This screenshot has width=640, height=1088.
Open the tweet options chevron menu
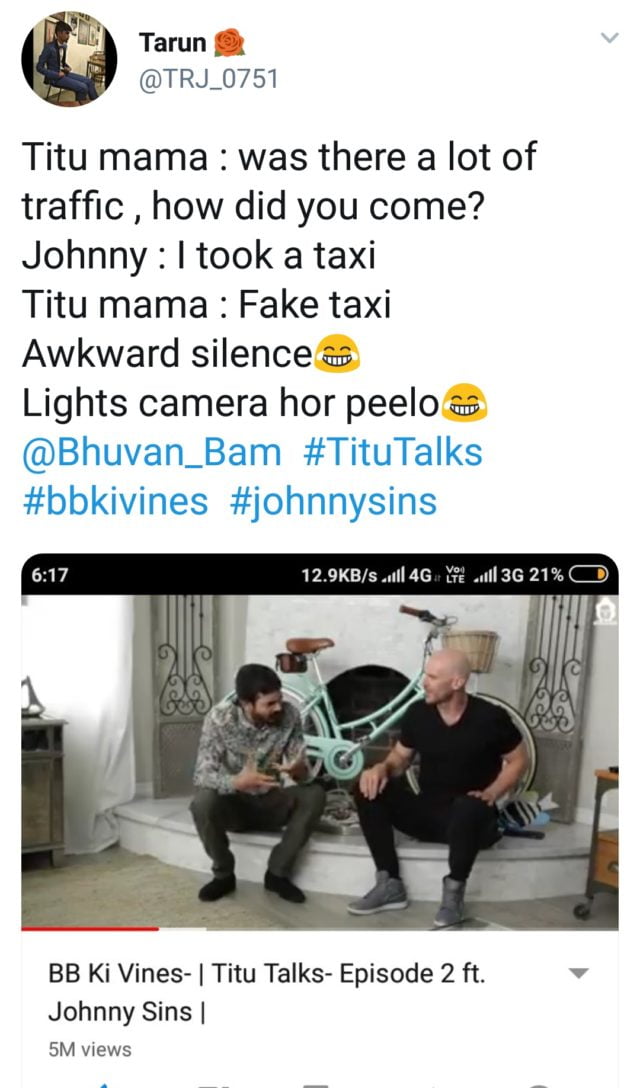click(609, 37)
